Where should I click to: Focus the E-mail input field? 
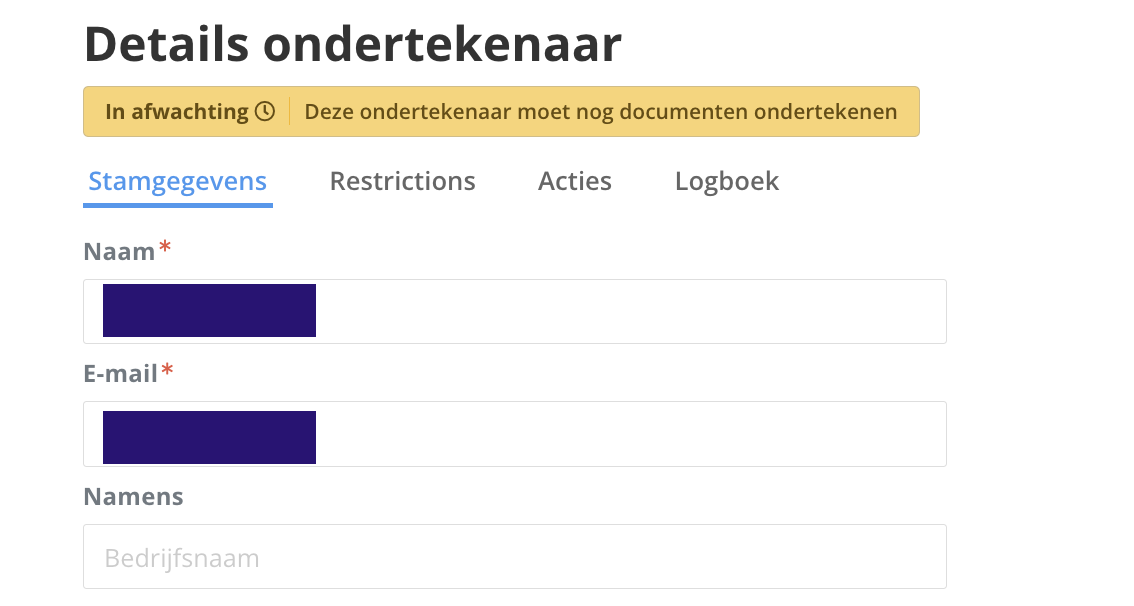(515, 434)
